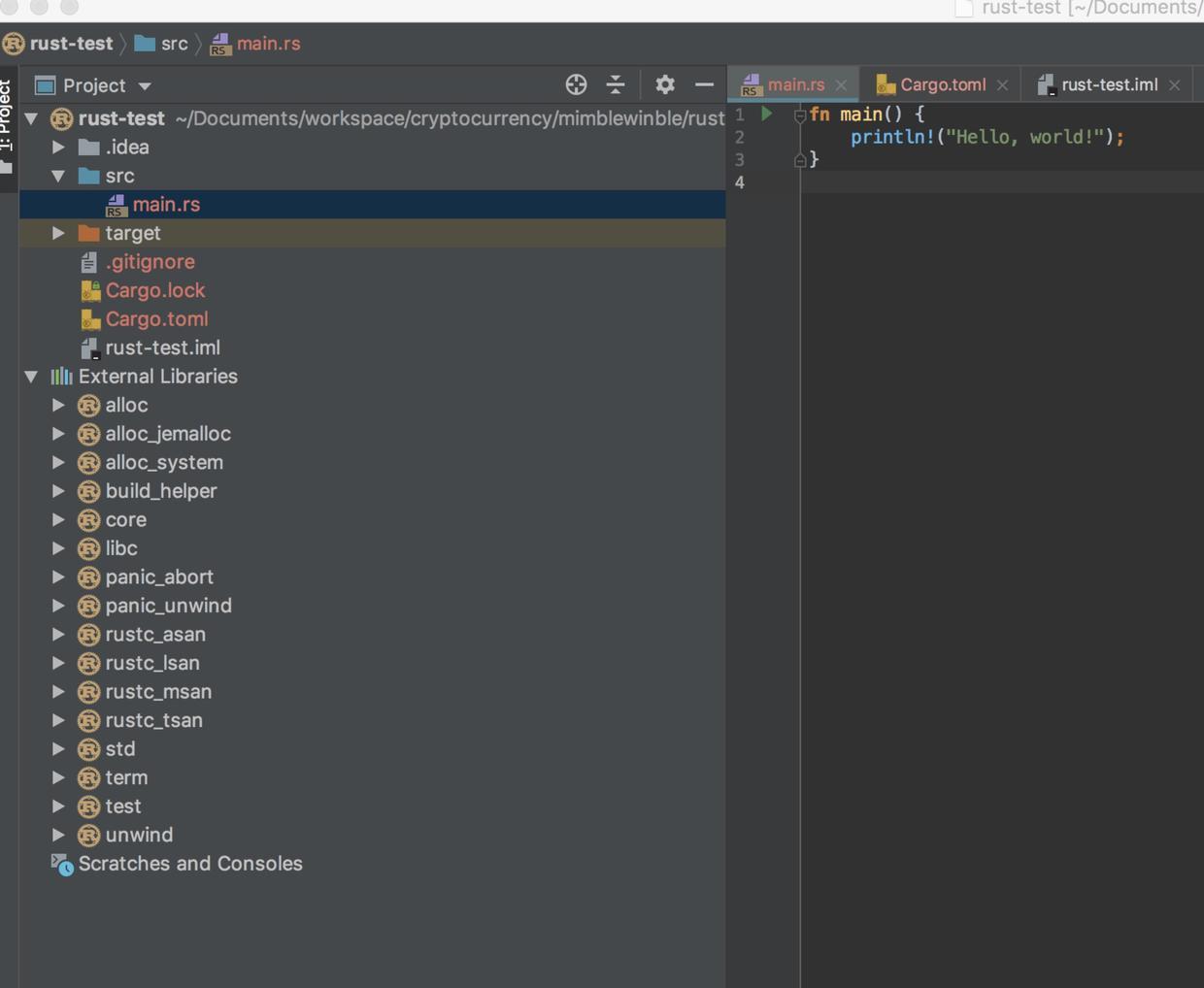Click the green Run gutter icon beside main
1204x988 pixels.
(766, 114)
